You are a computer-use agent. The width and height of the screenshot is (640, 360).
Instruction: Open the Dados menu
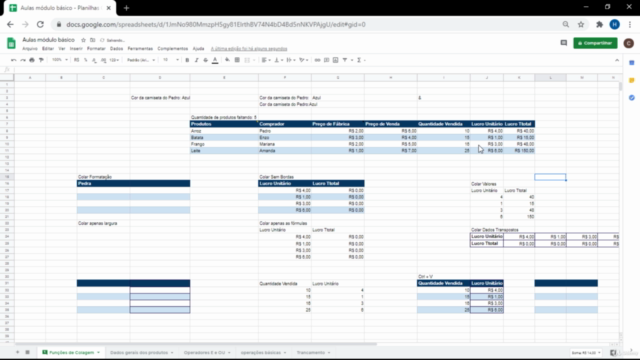coord(116,49)
